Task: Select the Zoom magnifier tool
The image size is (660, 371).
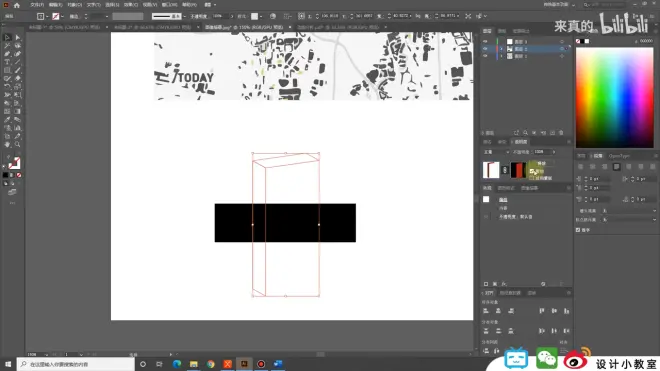Action: 18,144
